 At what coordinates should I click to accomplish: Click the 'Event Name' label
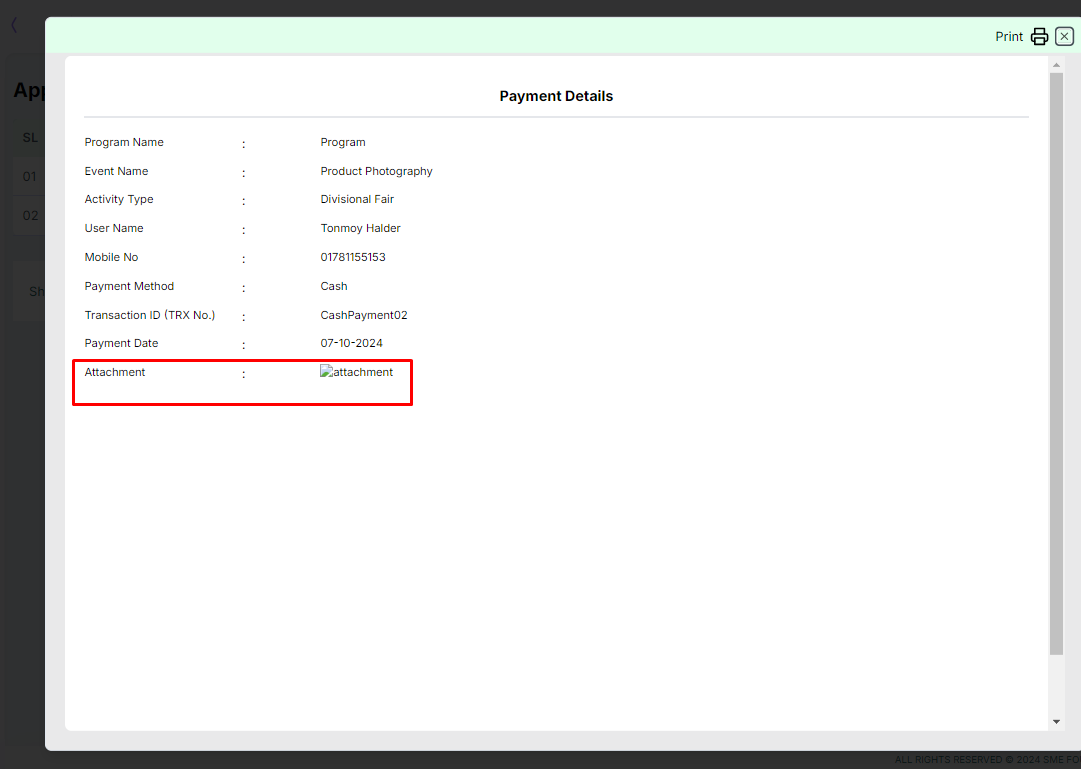point(116,171)
